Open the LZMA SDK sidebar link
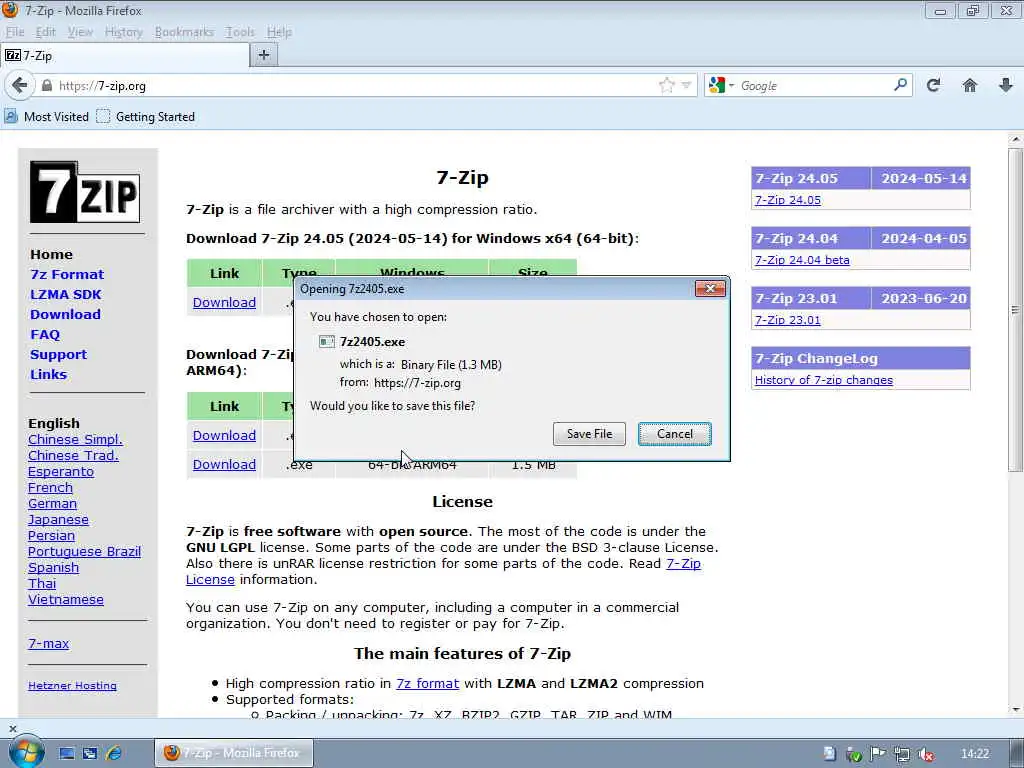 click(65, 295)
